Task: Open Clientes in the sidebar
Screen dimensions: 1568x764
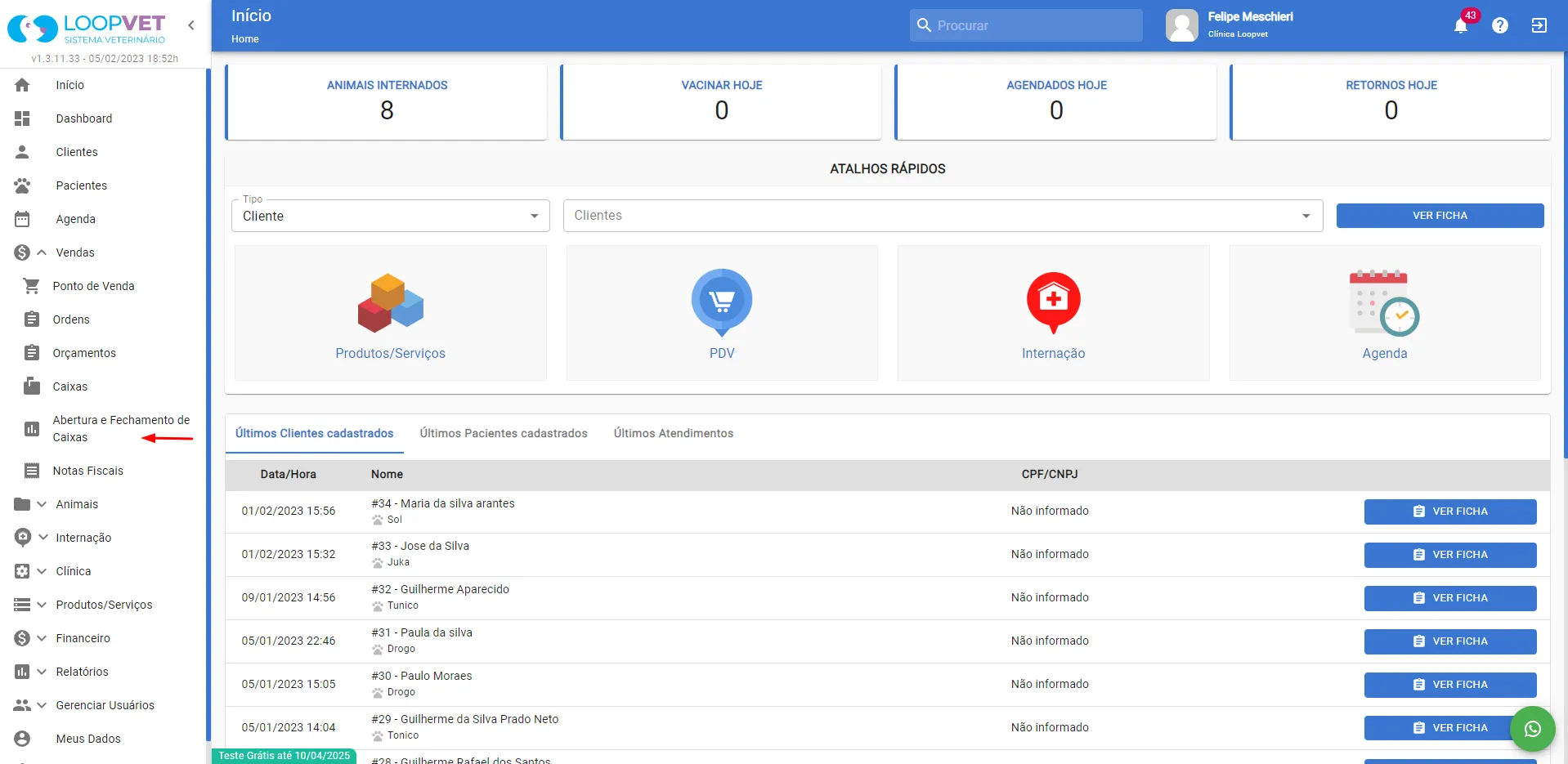Action: [x=103, y=152]
